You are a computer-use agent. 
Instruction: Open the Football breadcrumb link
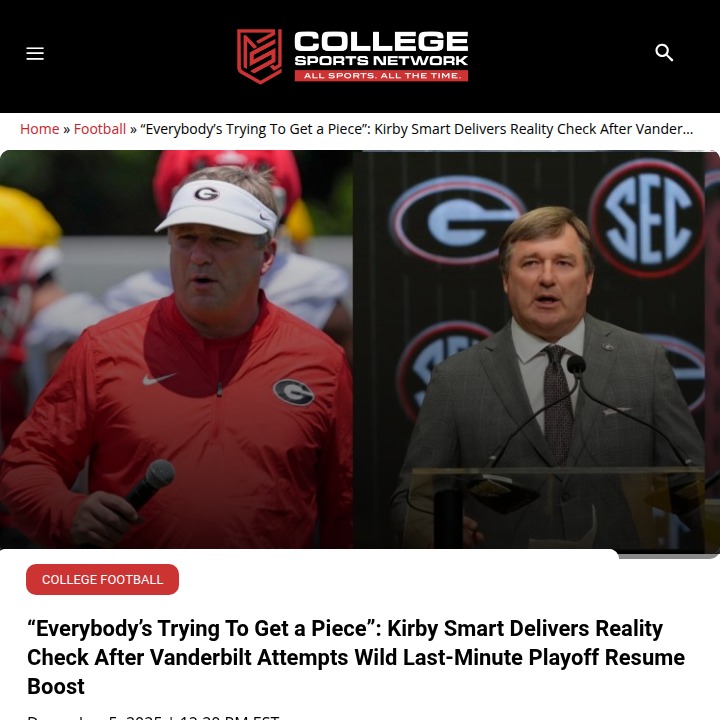pyautogui.click(x=100, y=129)
